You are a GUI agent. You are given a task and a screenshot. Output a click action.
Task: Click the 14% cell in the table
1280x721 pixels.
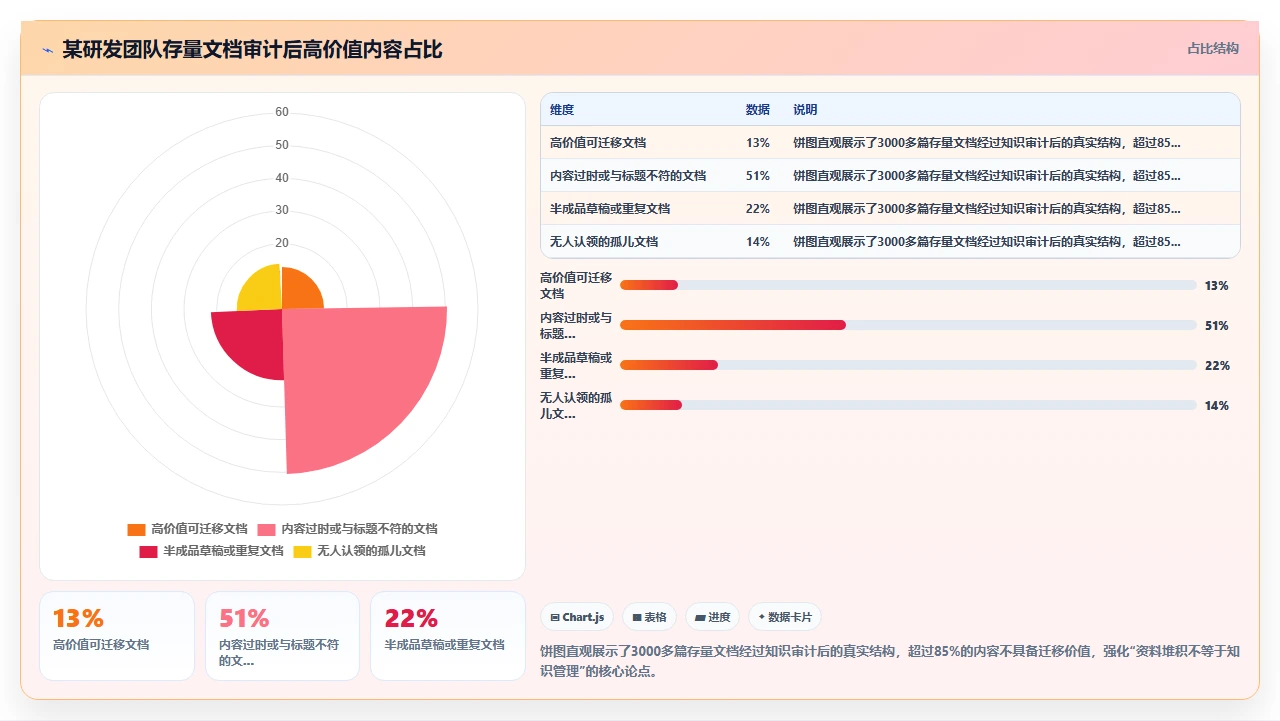coord(758,242)
